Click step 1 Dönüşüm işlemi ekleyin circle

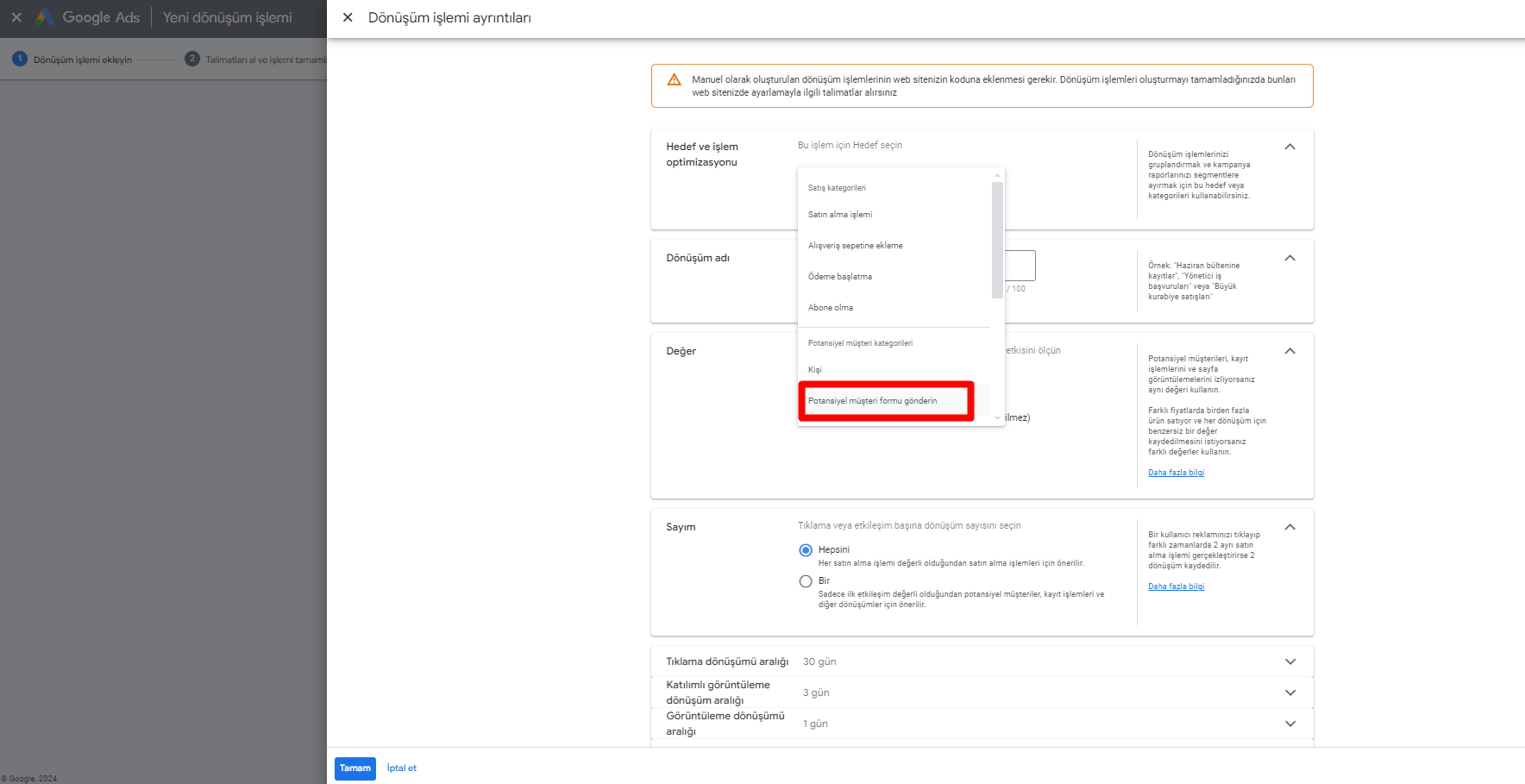point(20,59)
